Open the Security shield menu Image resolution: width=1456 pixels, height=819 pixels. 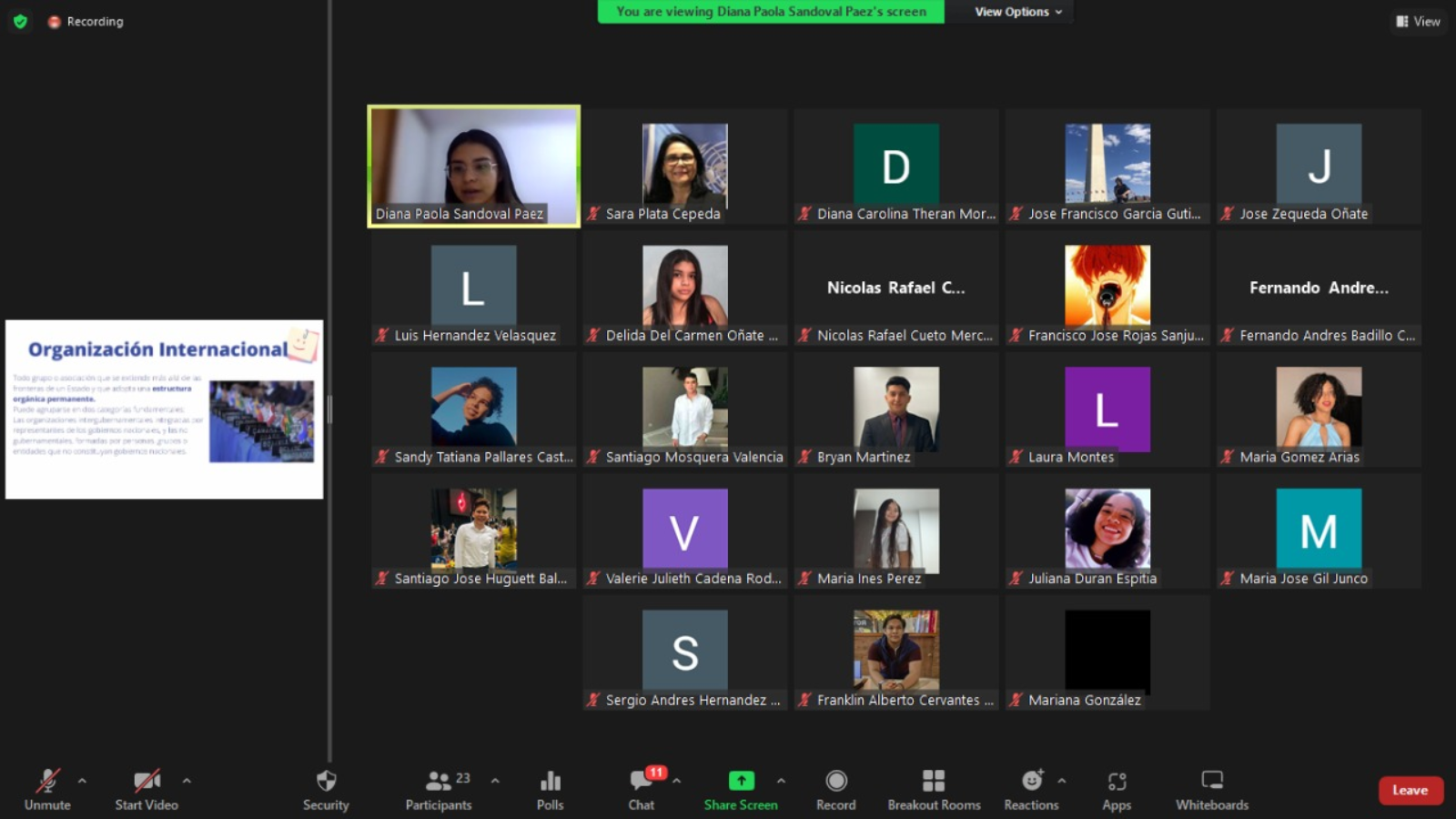(326, 790)
